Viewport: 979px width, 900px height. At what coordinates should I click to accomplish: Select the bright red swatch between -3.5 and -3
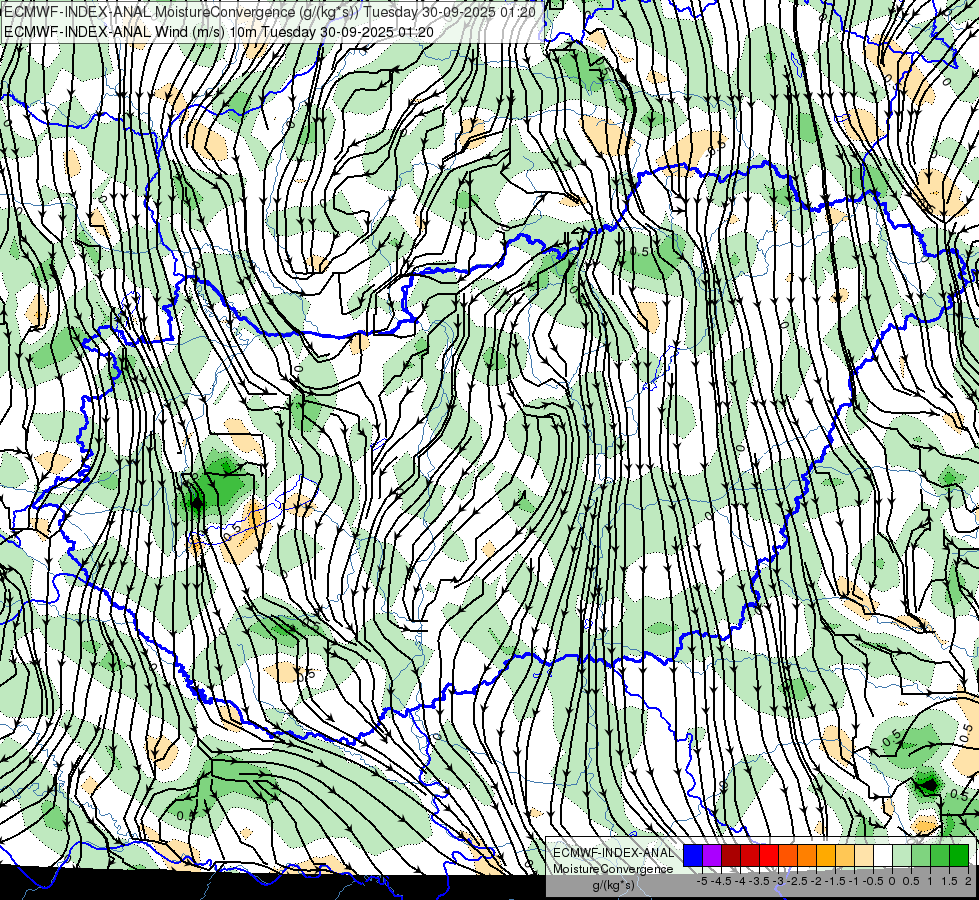769,855
